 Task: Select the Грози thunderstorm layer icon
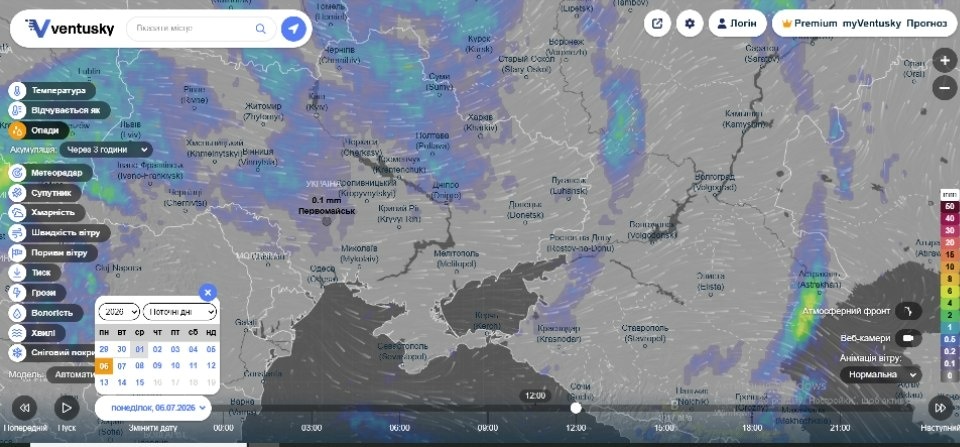pos(17,293)
